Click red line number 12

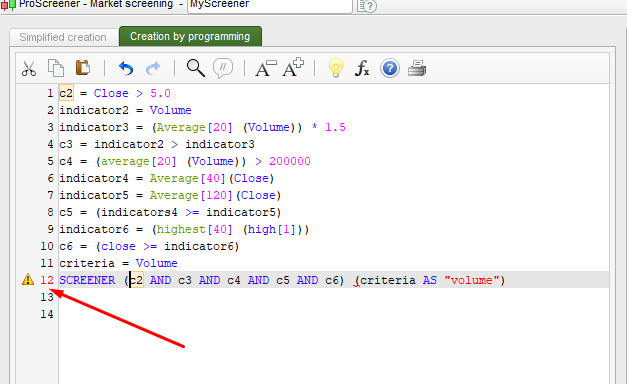pyautogui.click(x=47, y=280)
